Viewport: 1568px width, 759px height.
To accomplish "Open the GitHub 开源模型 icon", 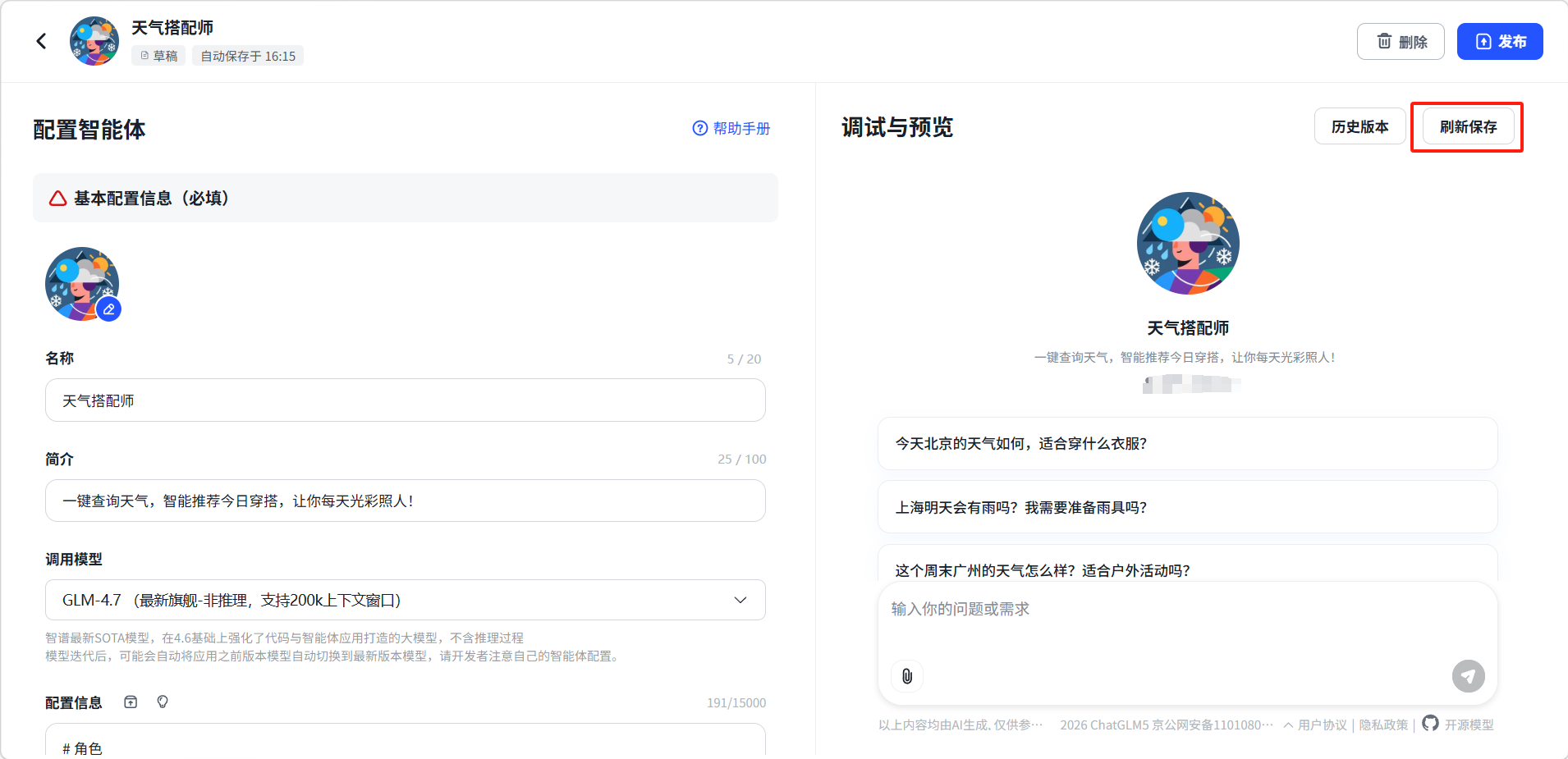I will coord(1430,724).
